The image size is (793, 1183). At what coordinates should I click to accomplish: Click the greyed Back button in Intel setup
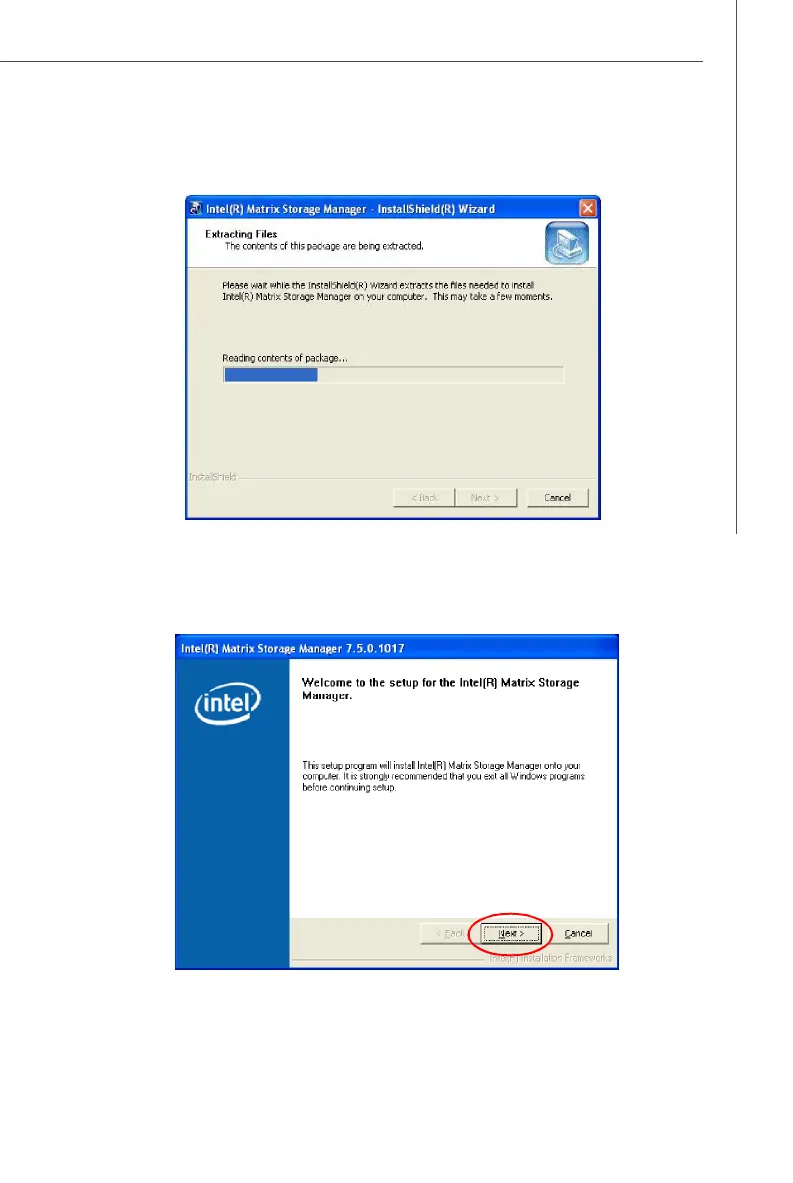[x=450, y=934]
